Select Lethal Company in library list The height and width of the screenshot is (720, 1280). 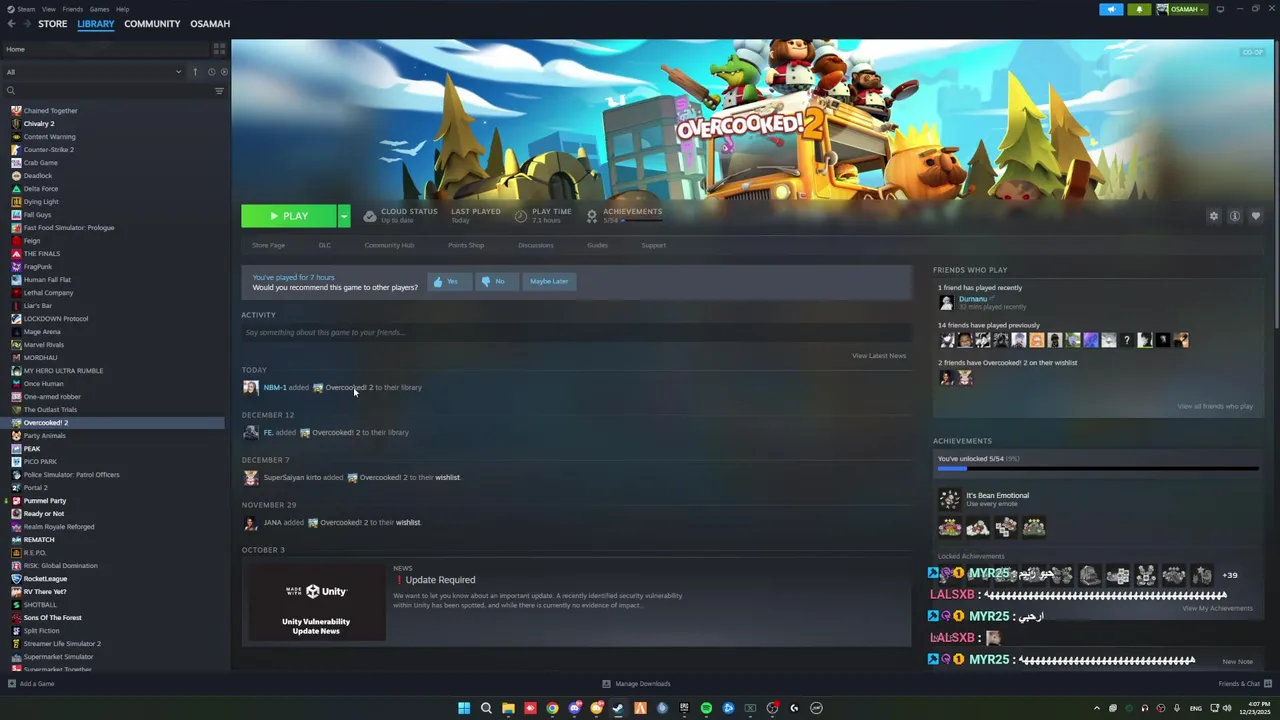pos(48,293)
